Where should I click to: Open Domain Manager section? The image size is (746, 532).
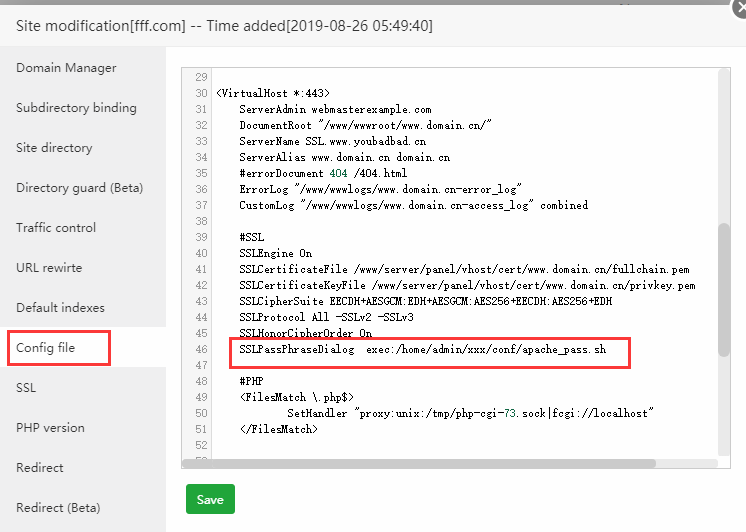66,68
